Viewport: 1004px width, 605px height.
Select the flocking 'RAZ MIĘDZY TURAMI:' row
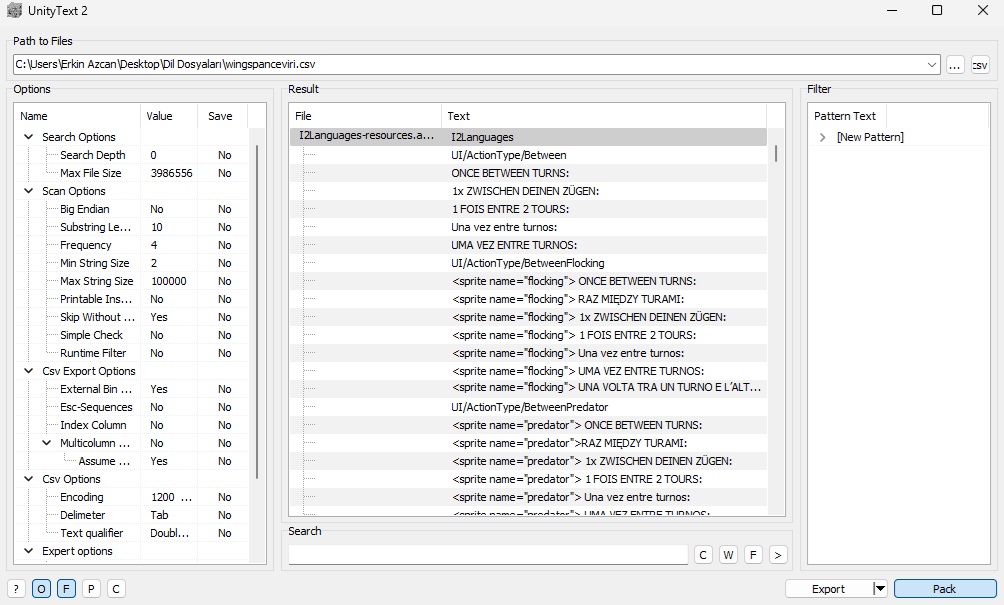(528, 299)
